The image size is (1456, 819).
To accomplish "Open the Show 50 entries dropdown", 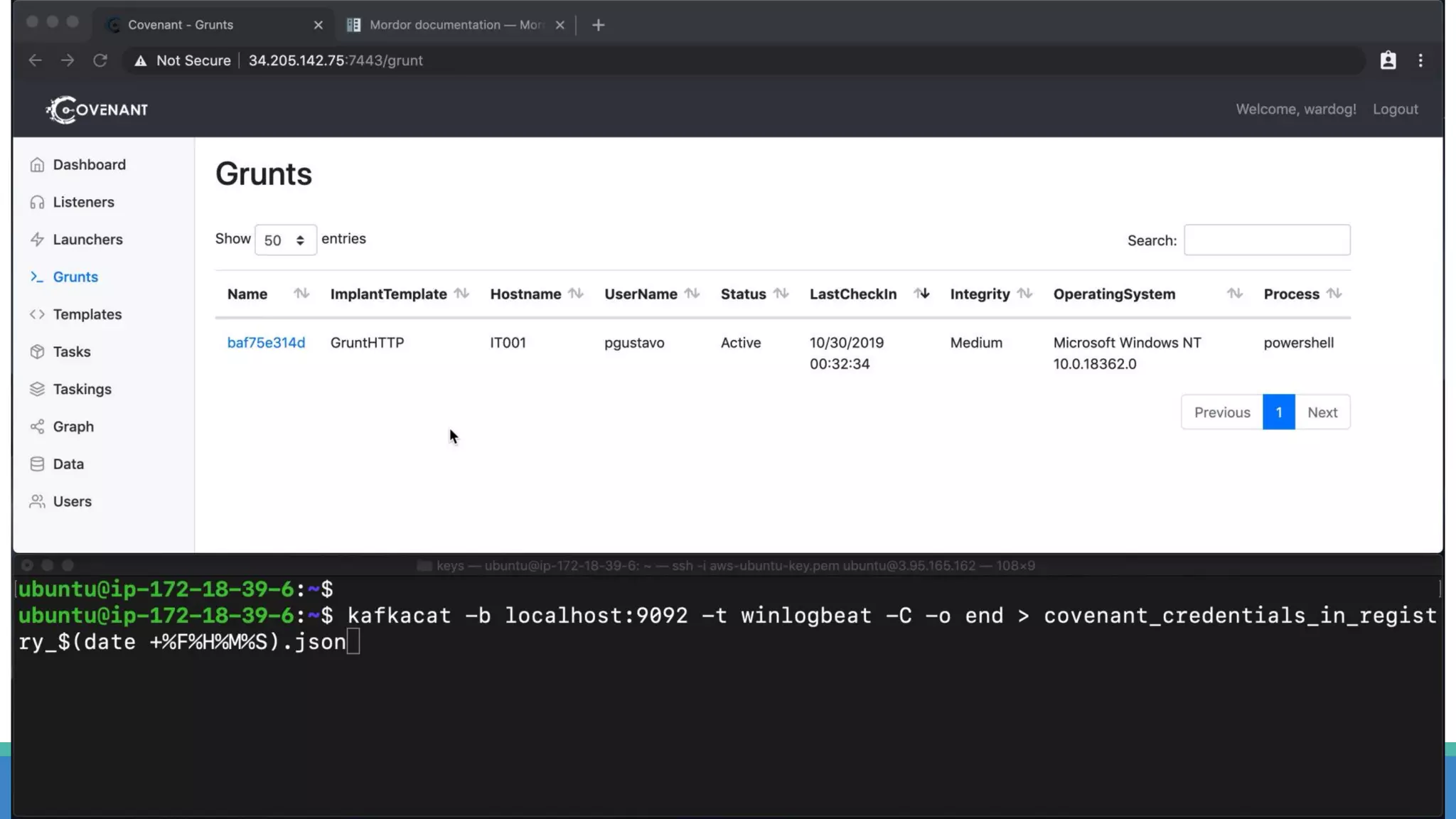I will [285, 240].
